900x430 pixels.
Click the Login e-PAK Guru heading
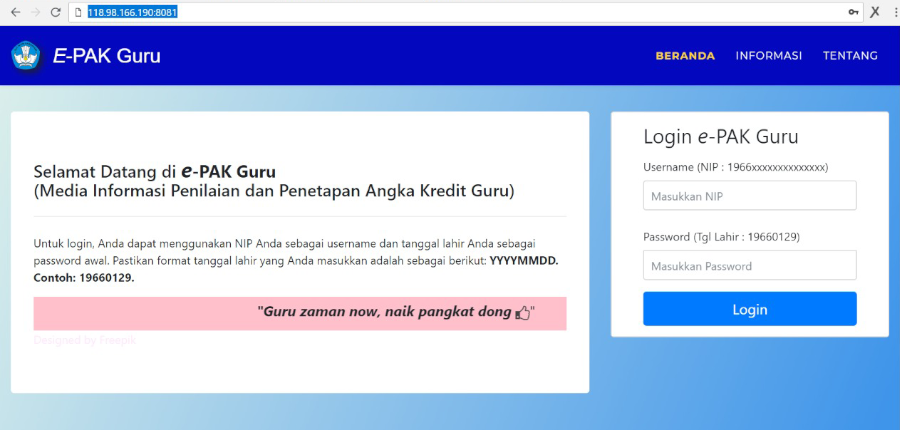coord(721,137)
